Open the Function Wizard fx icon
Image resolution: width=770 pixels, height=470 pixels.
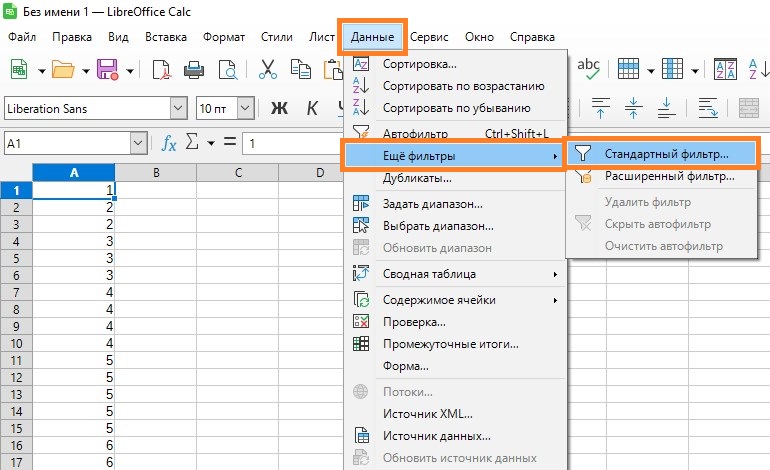(169, 144)
